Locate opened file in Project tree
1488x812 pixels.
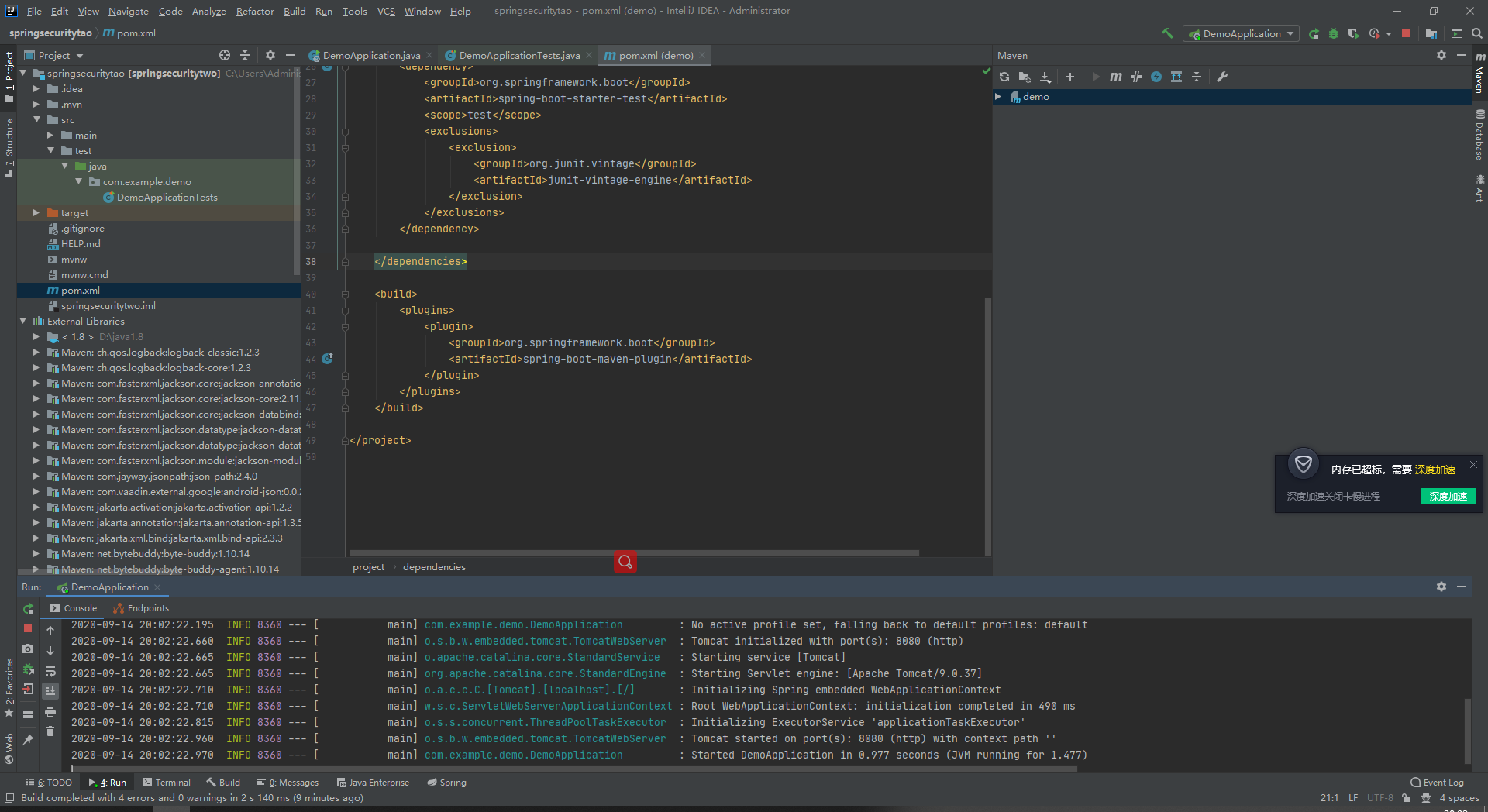[225, 55]
